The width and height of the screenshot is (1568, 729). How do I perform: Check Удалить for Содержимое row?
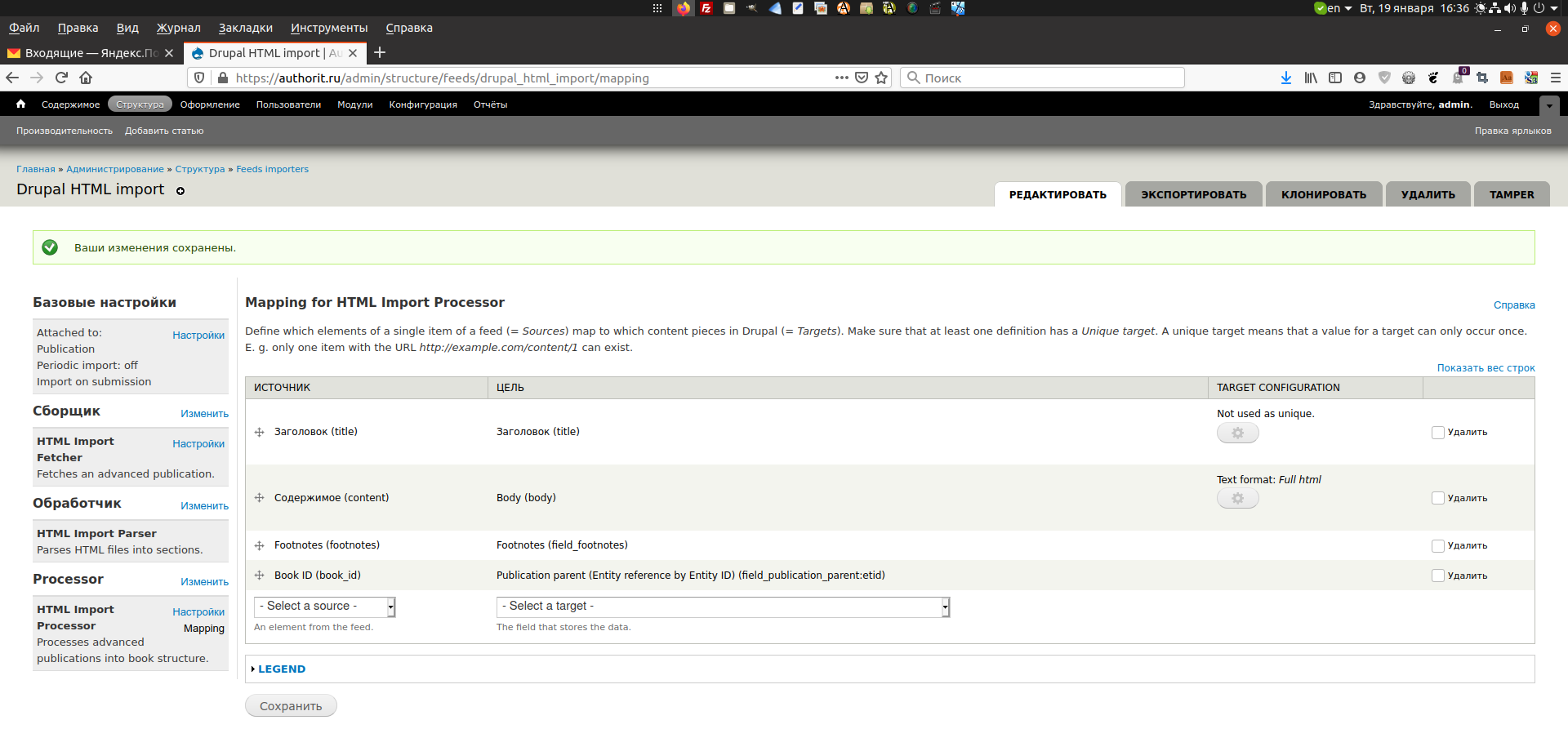1438,498
